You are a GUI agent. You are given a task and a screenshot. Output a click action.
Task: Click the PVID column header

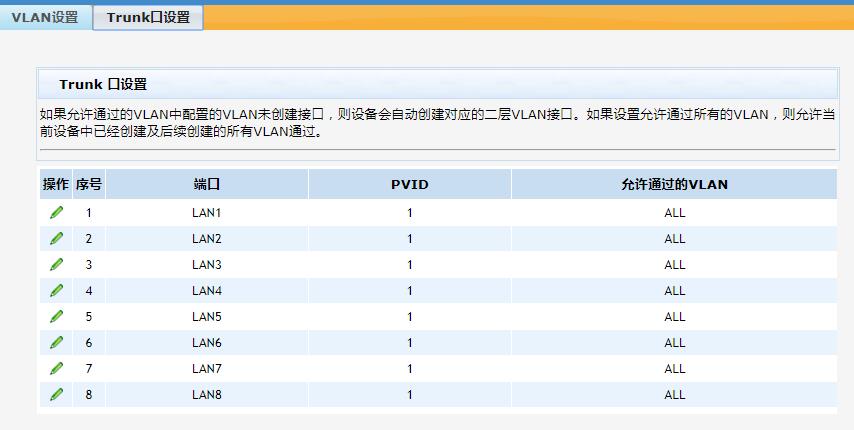tap(410, 184)
